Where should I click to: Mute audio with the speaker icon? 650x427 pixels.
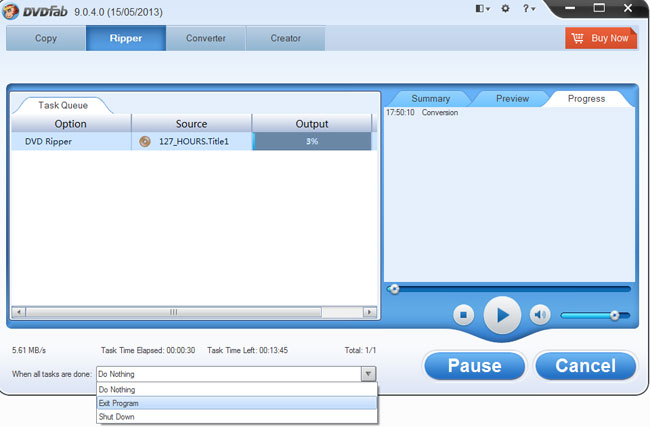pos(540,315)
